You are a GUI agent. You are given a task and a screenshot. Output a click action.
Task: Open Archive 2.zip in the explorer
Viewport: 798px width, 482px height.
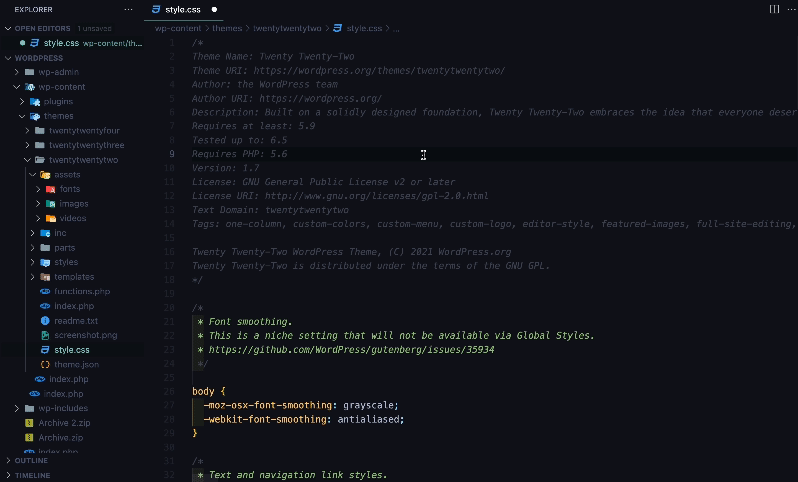[64, 423]
